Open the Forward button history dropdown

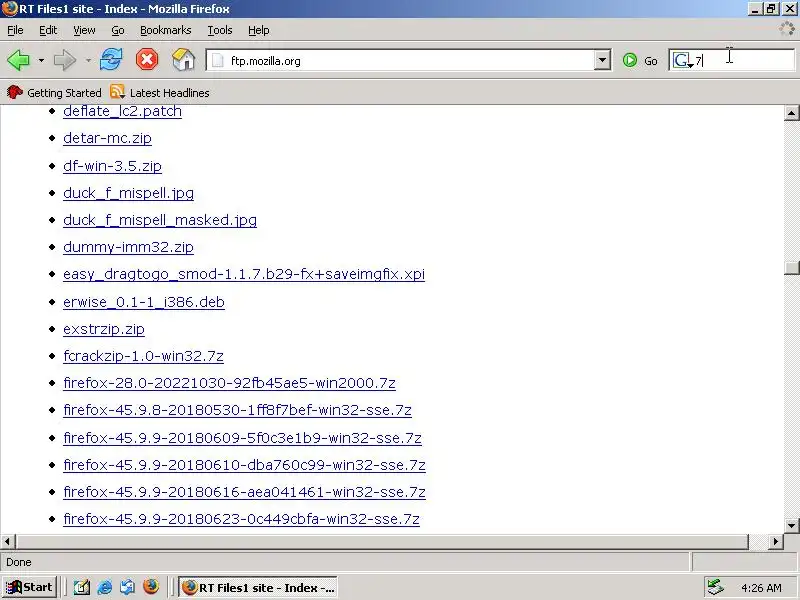tap(88, 60)
